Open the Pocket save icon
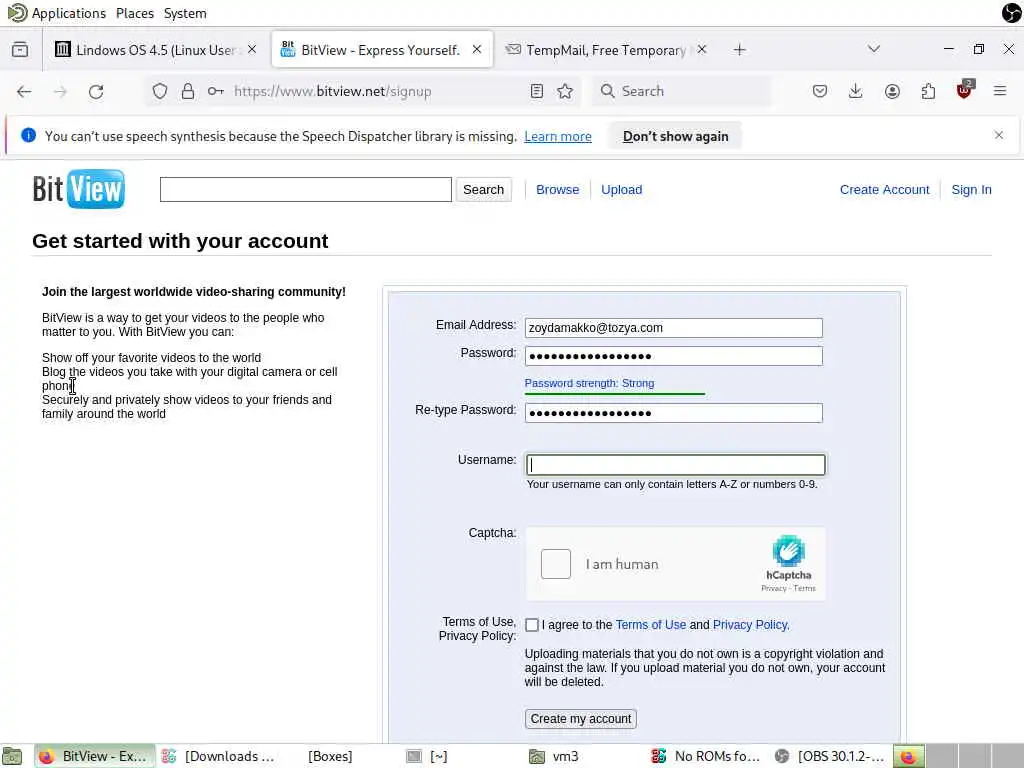1024x768 pixels. [820, 91]
